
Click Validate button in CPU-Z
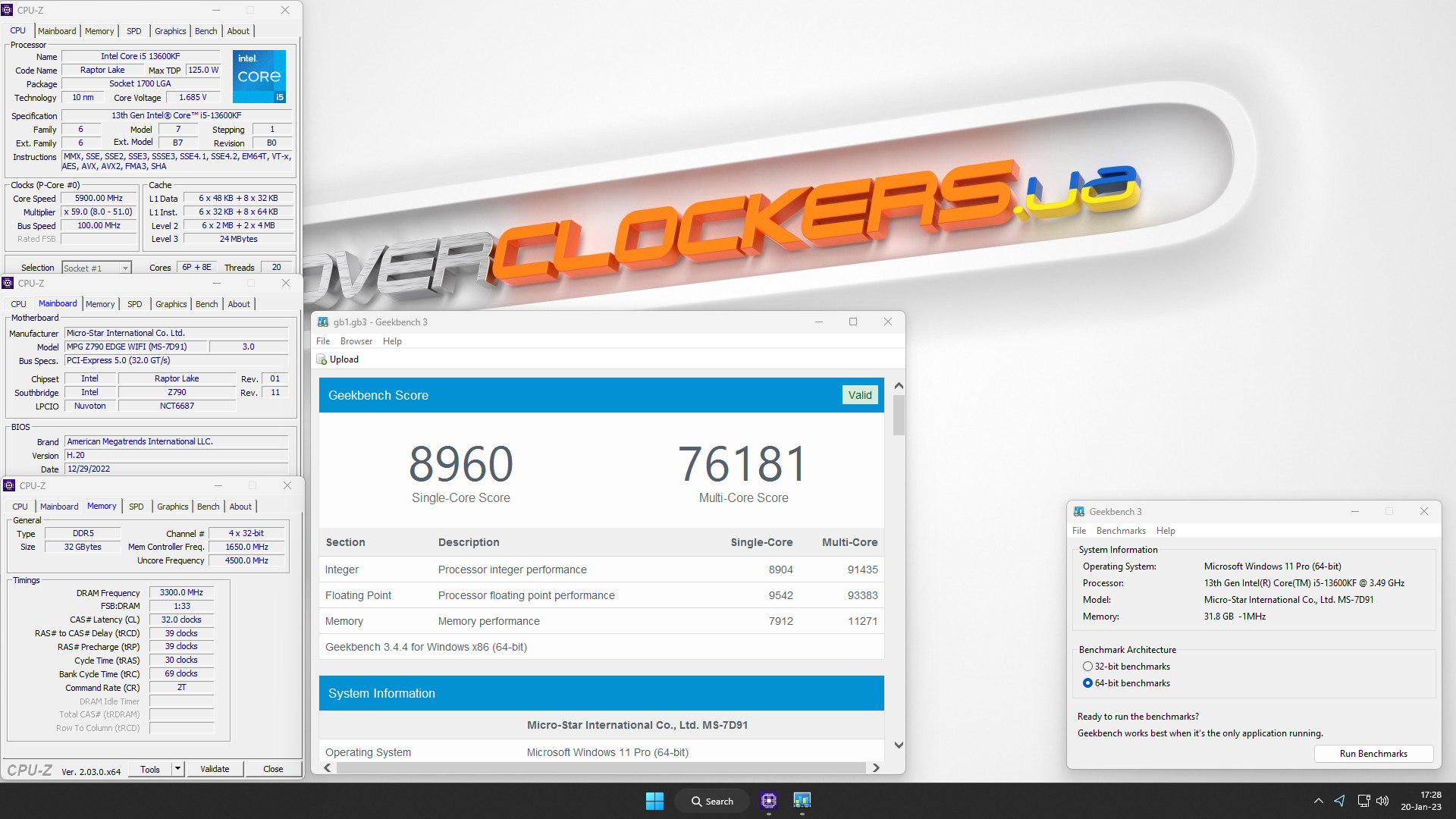(215, 769)
